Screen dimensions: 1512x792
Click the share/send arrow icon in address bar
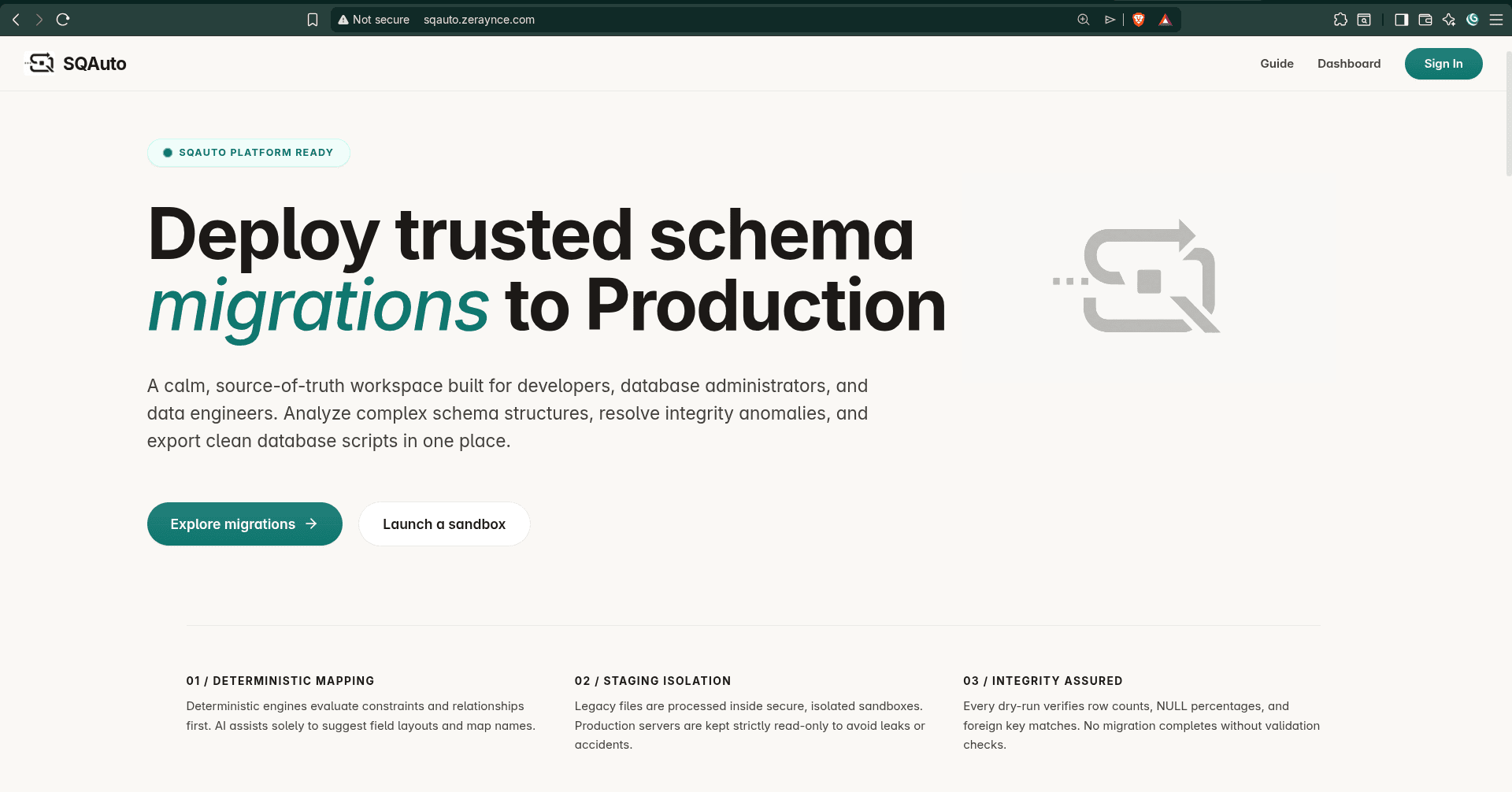pyautogui.click(x=1110, y=20)
